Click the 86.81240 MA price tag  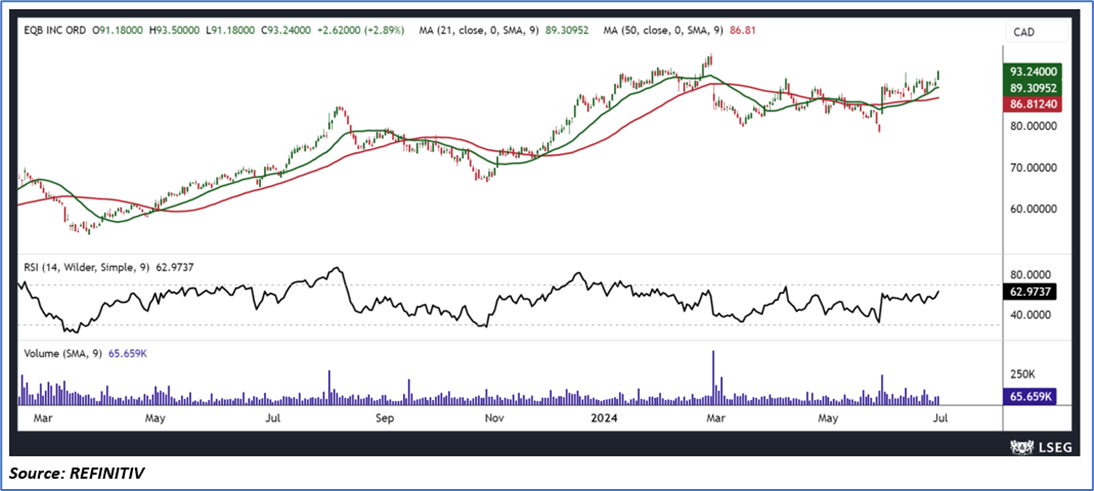pos(1032,104)
